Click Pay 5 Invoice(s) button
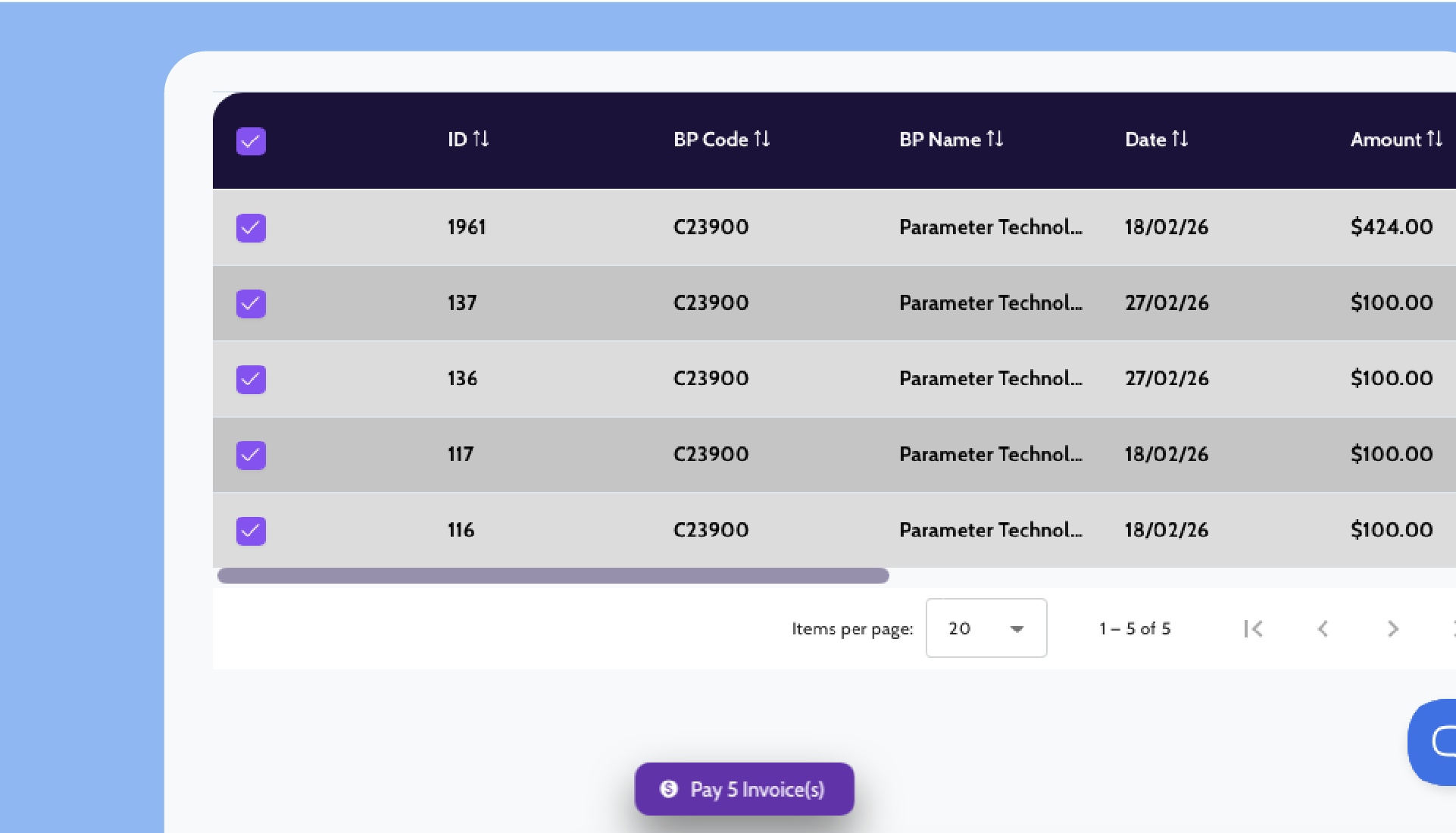Screen dimensions: 1456x833 pyautogui.click(x=744, y=789)
